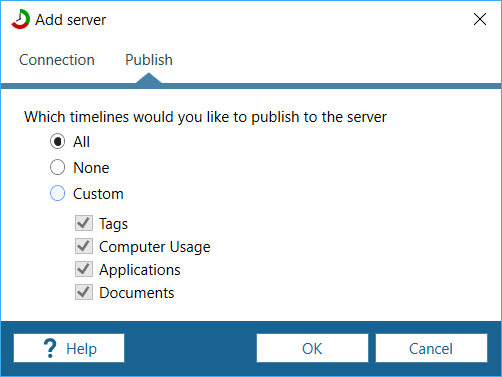Click the Cancel button

(x=431, y=348)
